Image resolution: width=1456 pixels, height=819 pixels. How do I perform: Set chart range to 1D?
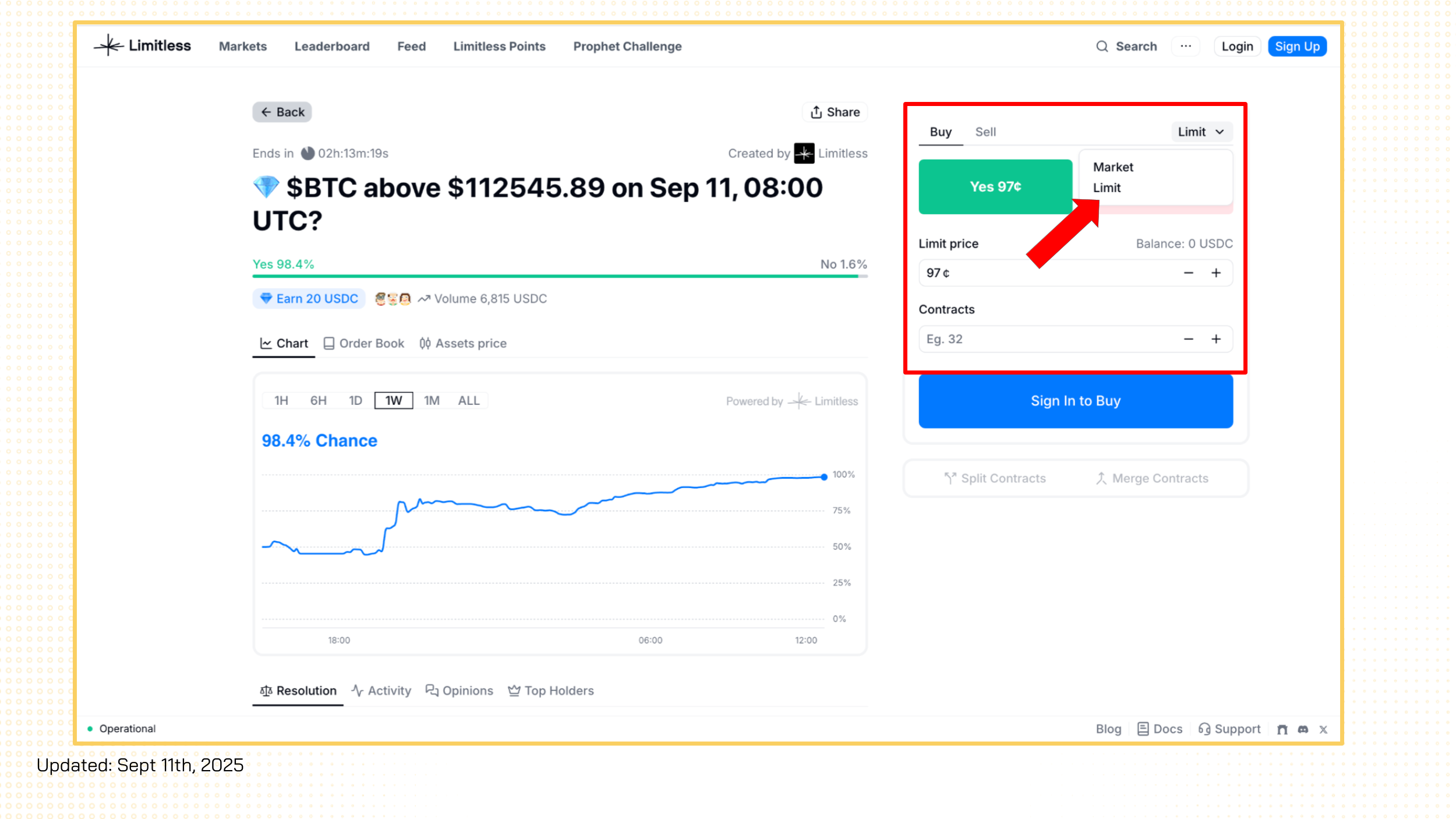[x=355, y=400]
